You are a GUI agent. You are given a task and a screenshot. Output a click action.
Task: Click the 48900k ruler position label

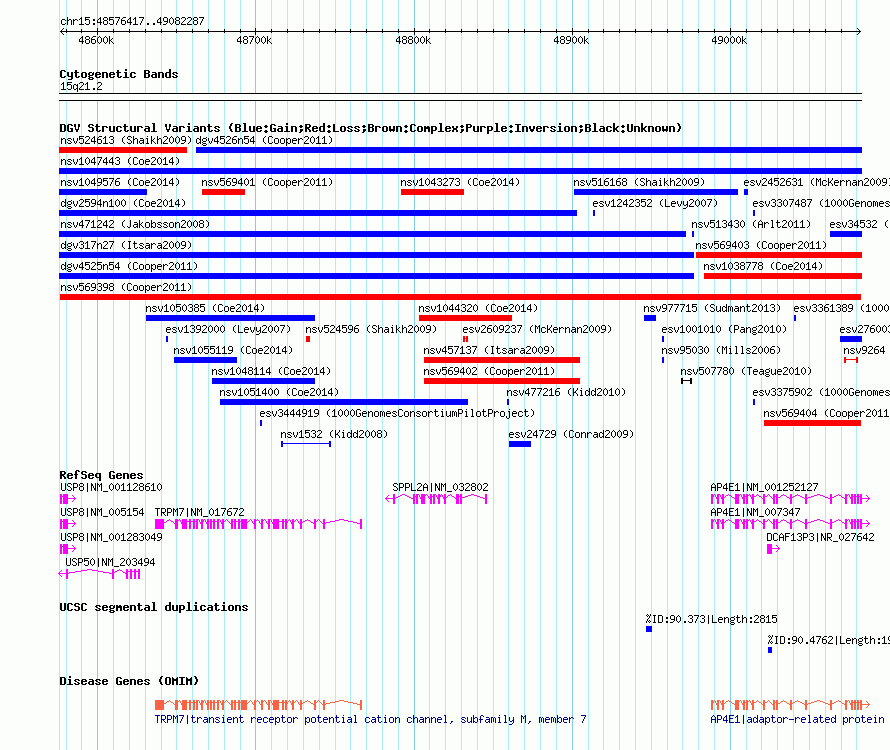click(x=571, y=40)
